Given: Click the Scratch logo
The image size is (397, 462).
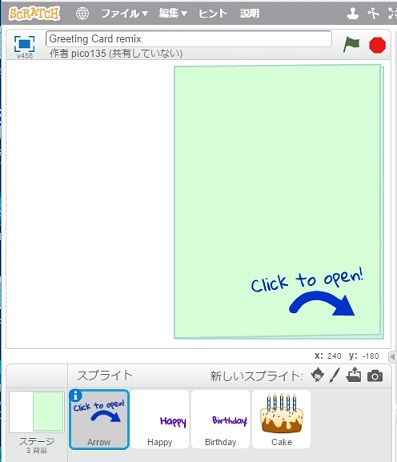Looking at the screenshot, I should pyautogui.click(x=34, y=14).
